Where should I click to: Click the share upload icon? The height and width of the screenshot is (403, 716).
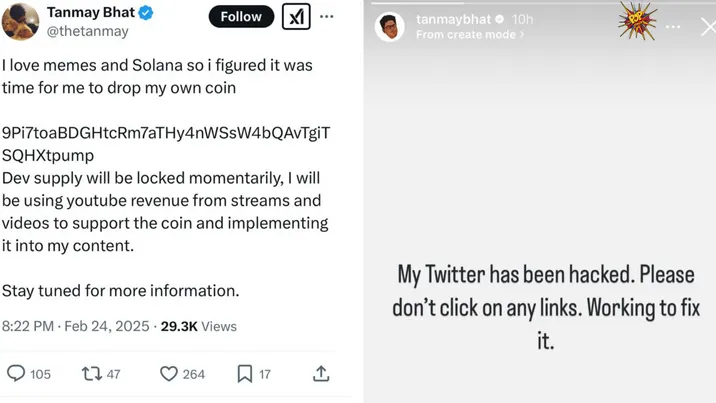(321, 373)
